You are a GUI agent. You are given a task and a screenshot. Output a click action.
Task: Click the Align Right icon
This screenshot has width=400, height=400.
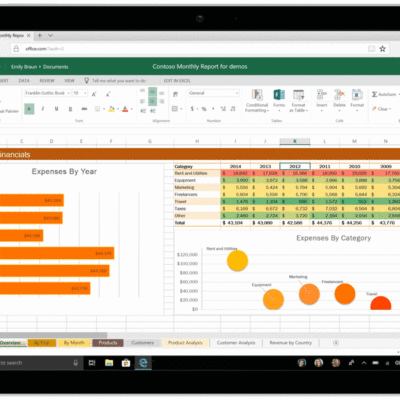(x=162, y=102)
